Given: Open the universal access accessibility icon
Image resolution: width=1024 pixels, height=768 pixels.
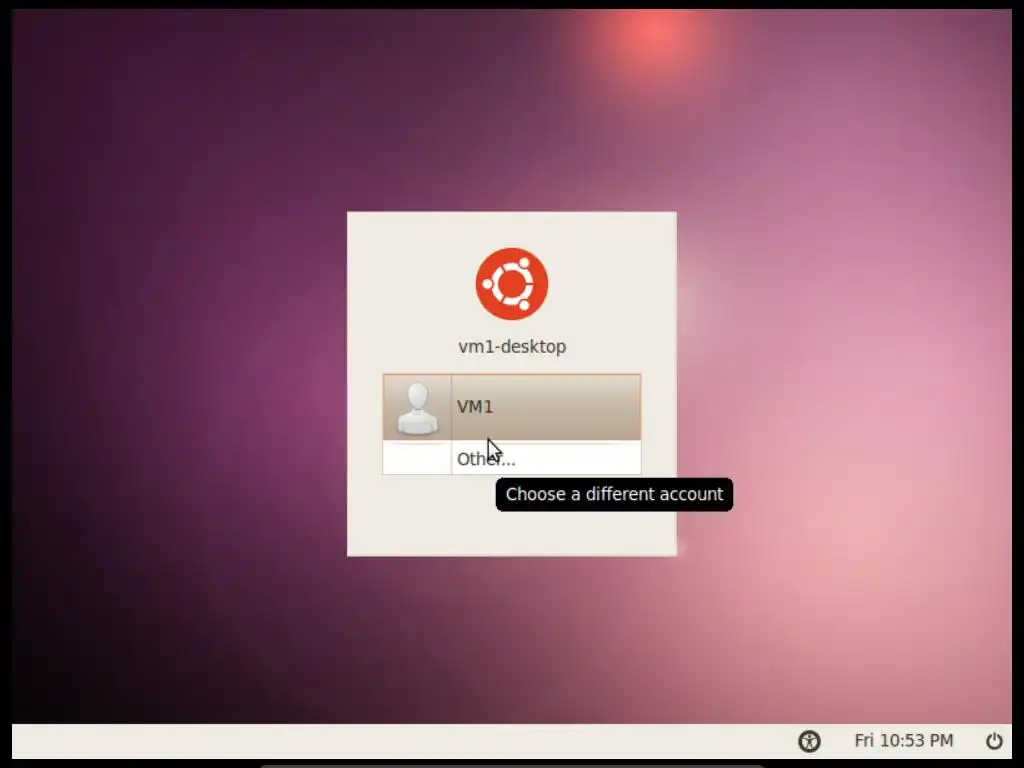Looking at the screenshot, I should click(x=809, y=741).
